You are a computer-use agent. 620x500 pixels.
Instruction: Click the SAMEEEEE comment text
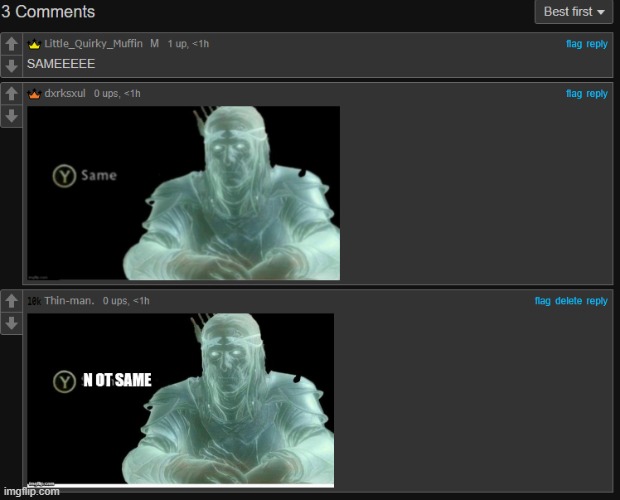click(61, 64)
